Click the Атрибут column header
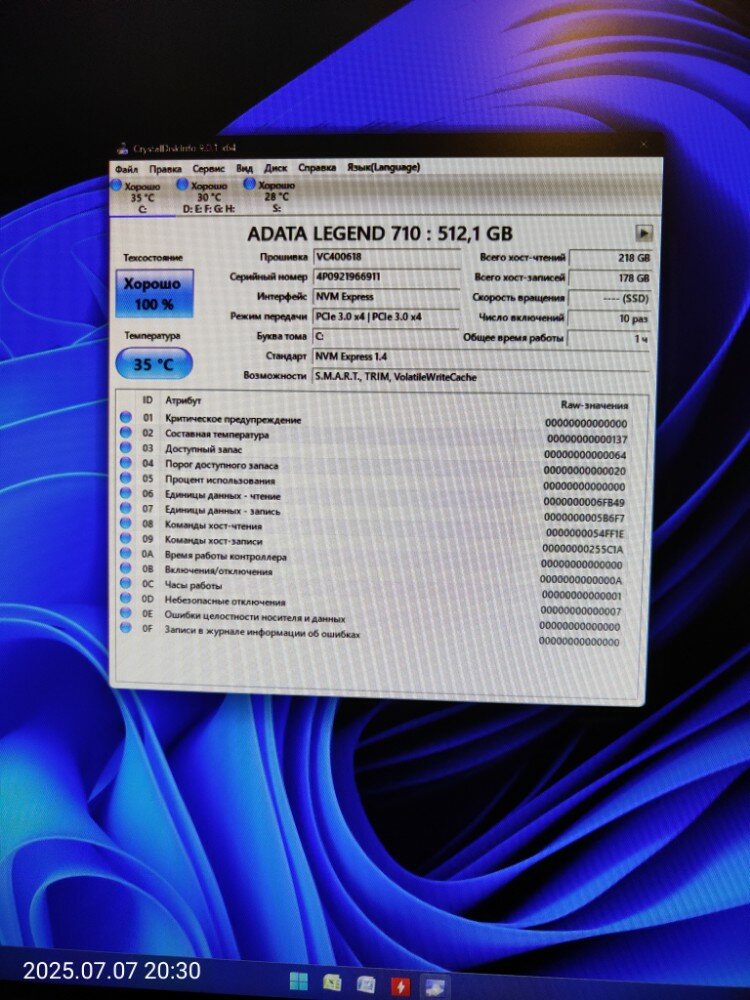Image resolution: width=750 pixels, height=1000 pixels. tap(183, 401)
